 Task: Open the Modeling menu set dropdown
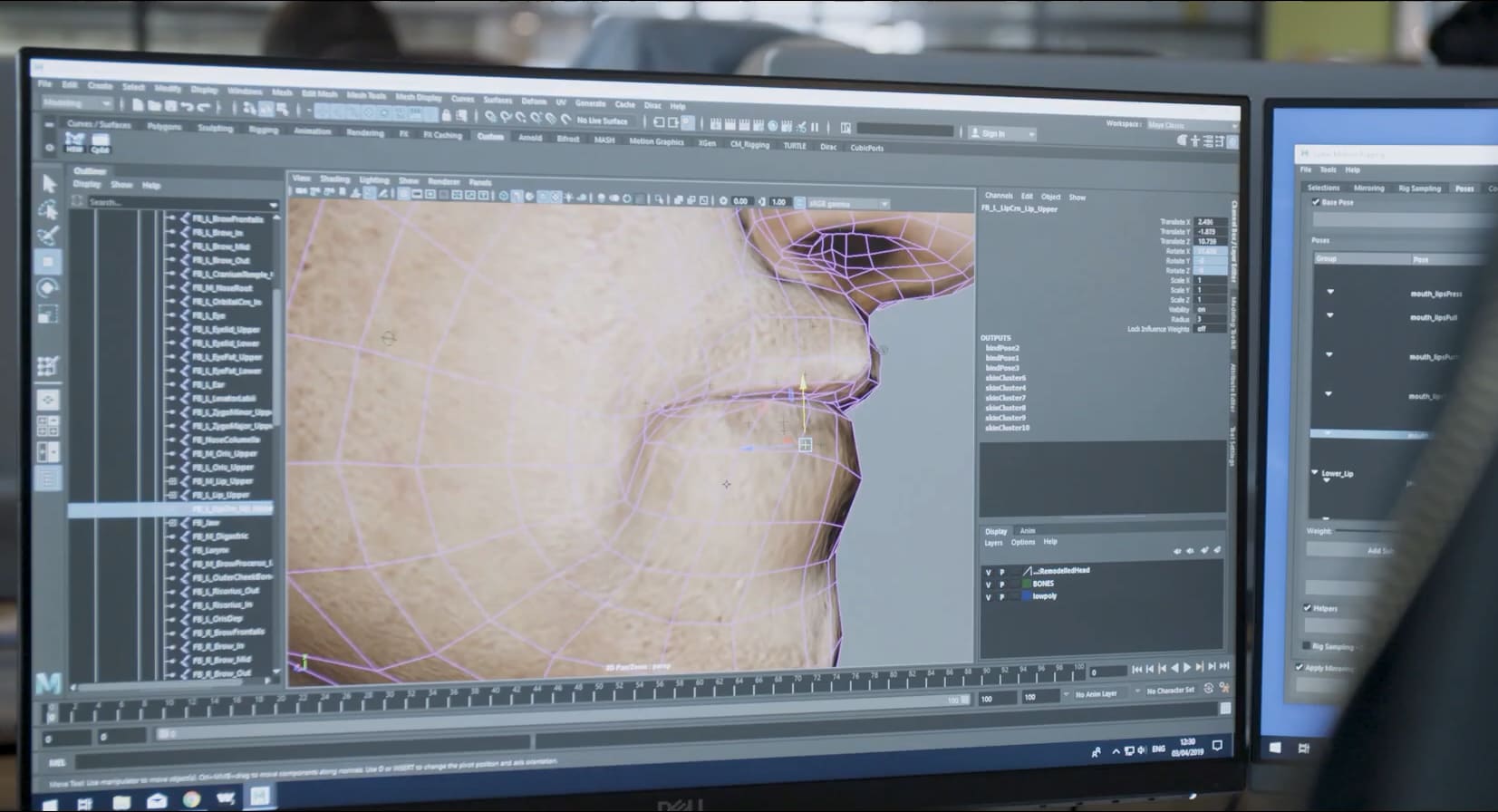coord(77,103)
